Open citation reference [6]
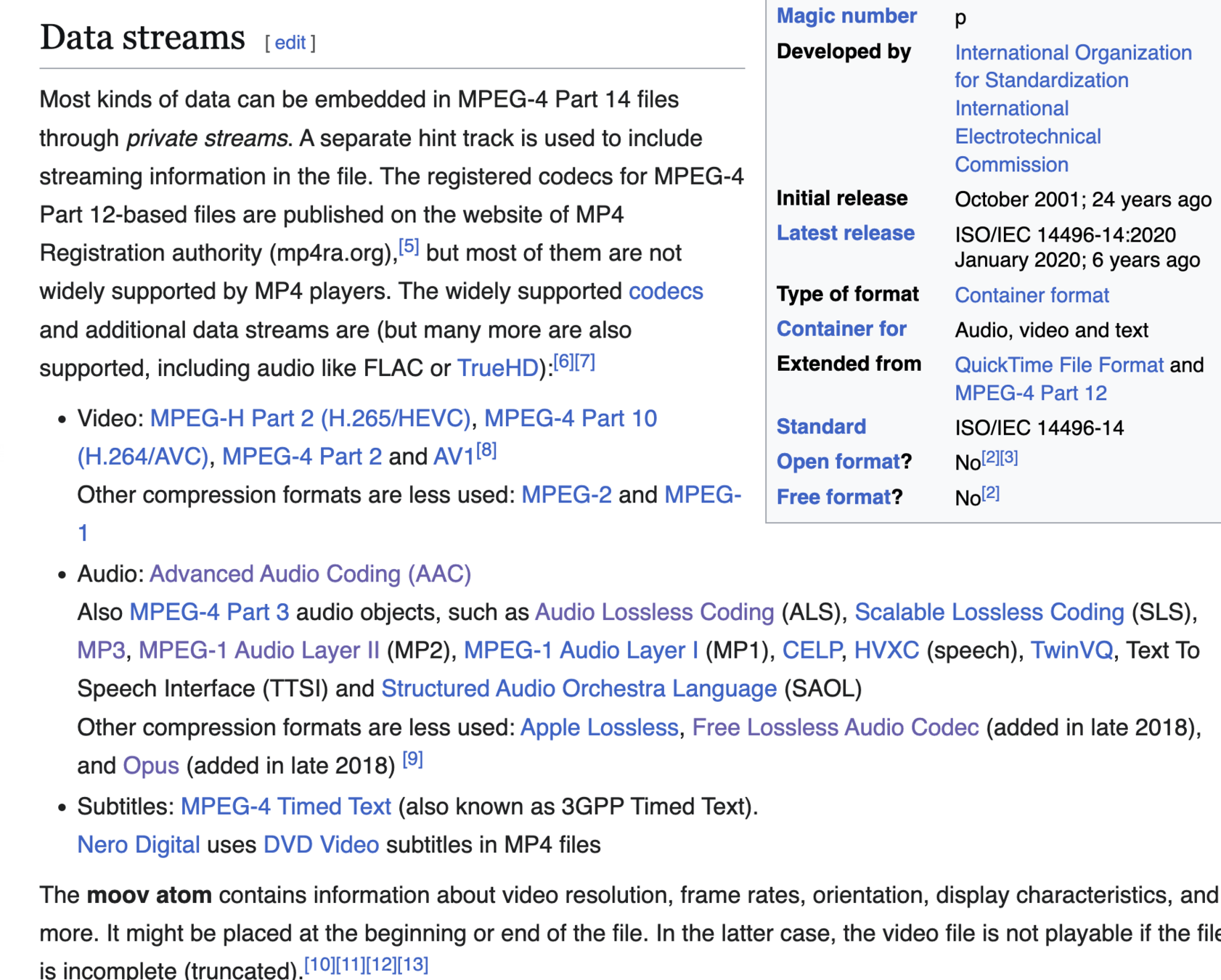The image size is (1221, 980). click(564, 362)
